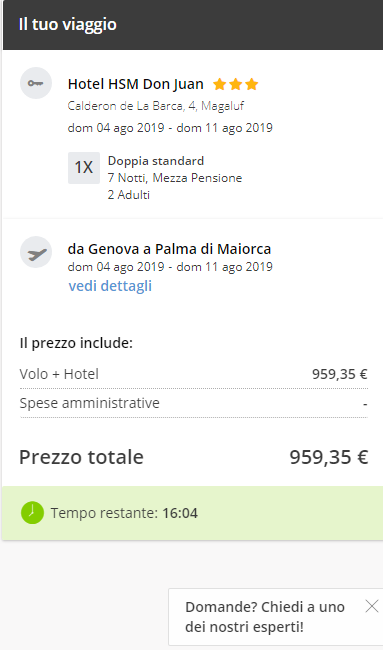Click the green clock timer icon

tap(32, 512)
